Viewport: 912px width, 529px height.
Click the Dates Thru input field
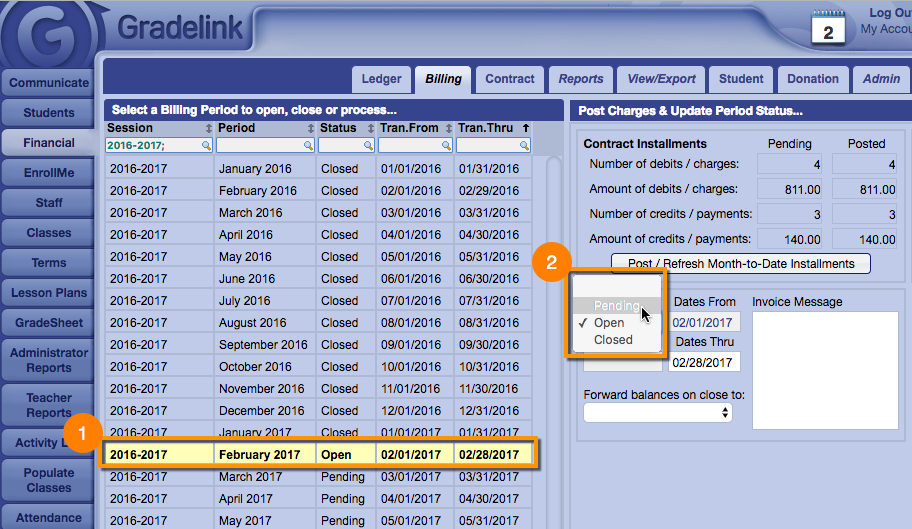704,362
